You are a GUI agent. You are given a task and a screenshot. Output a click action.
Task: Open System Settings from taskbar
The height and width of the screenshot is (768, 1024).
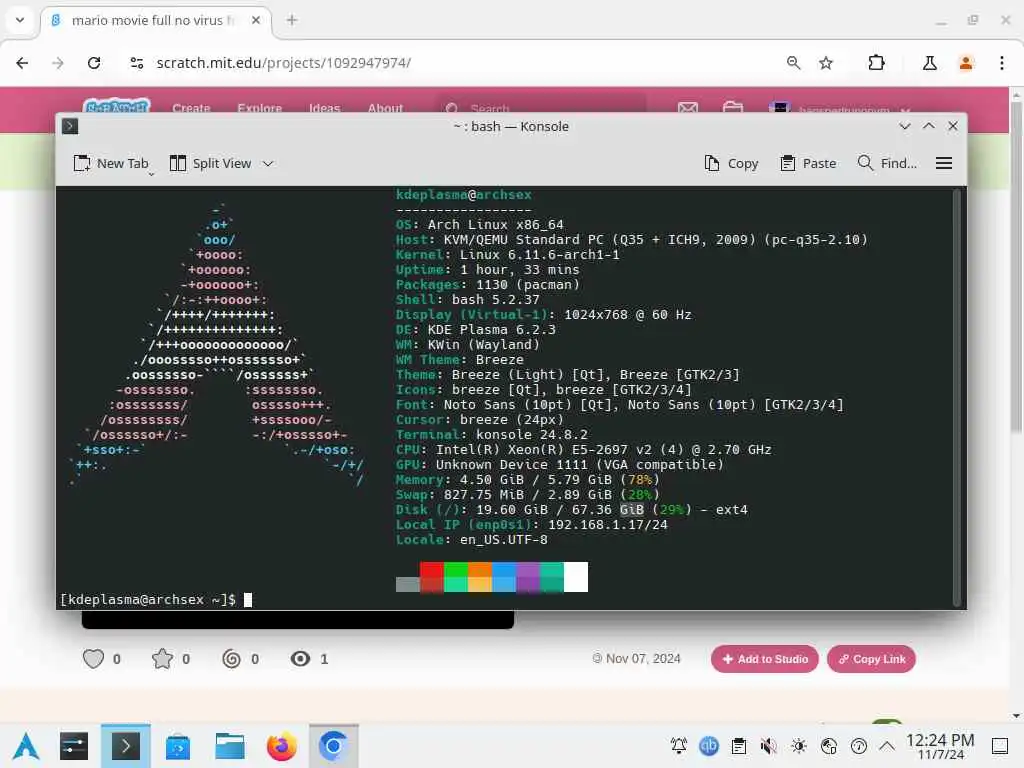(74, 746)
